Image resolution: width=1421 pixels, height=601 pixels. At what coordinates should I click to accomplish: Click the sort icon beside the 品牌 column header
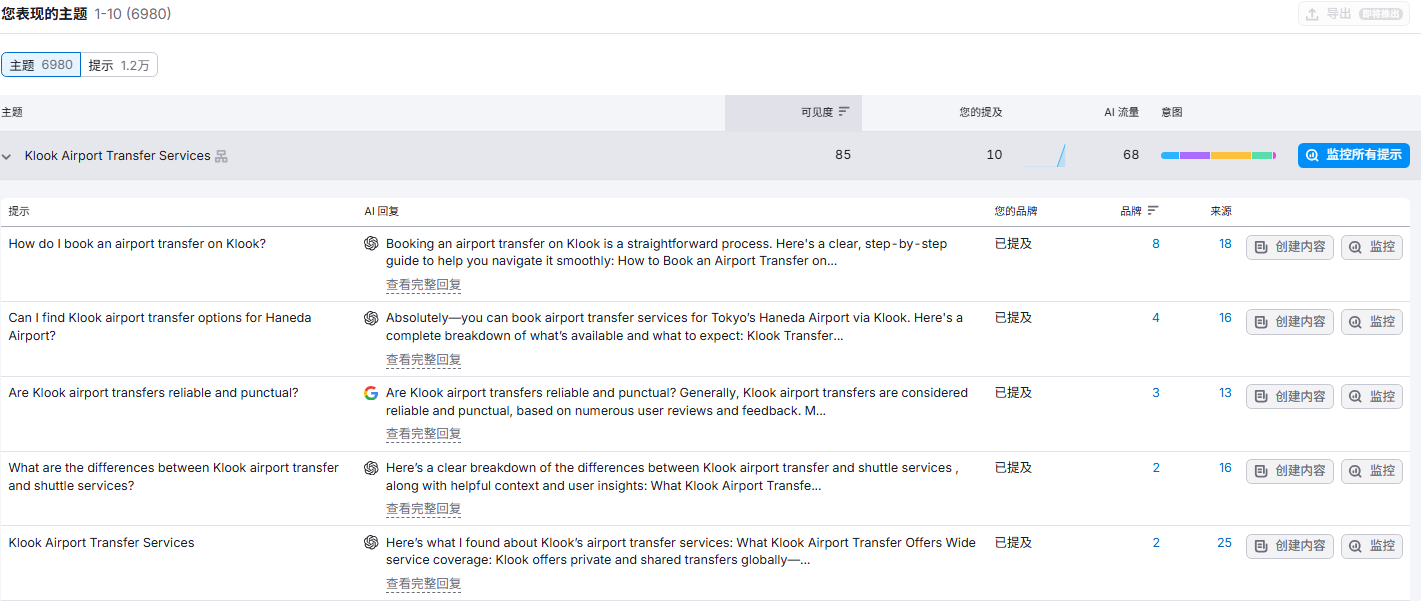[1153, 211]
